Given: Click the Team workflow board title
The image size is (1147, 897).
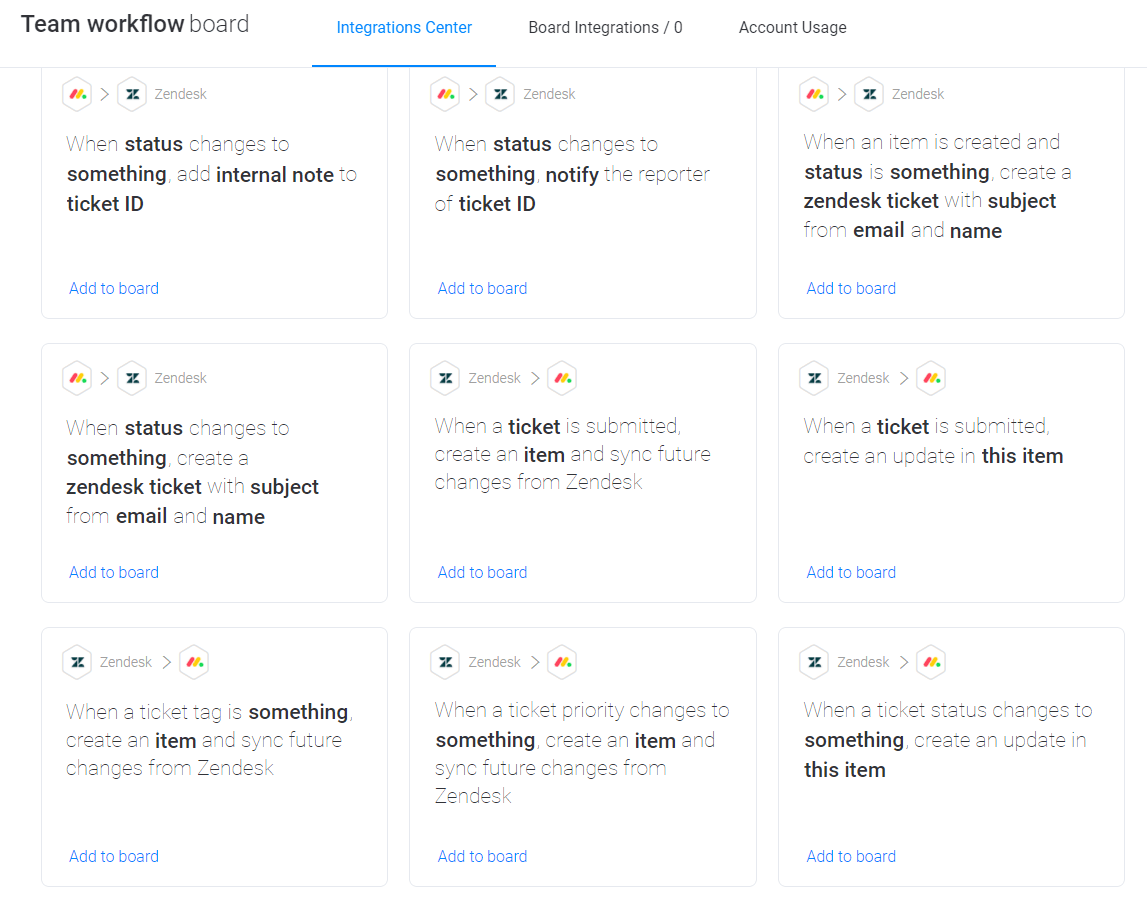Looking at the screenshot, I should point(135,24).
